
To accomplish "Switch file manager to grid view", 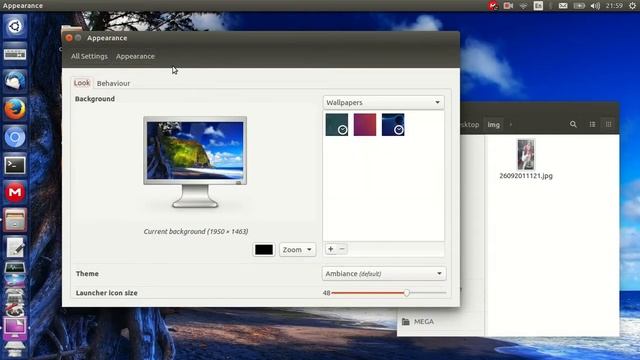I will [608, 124].
